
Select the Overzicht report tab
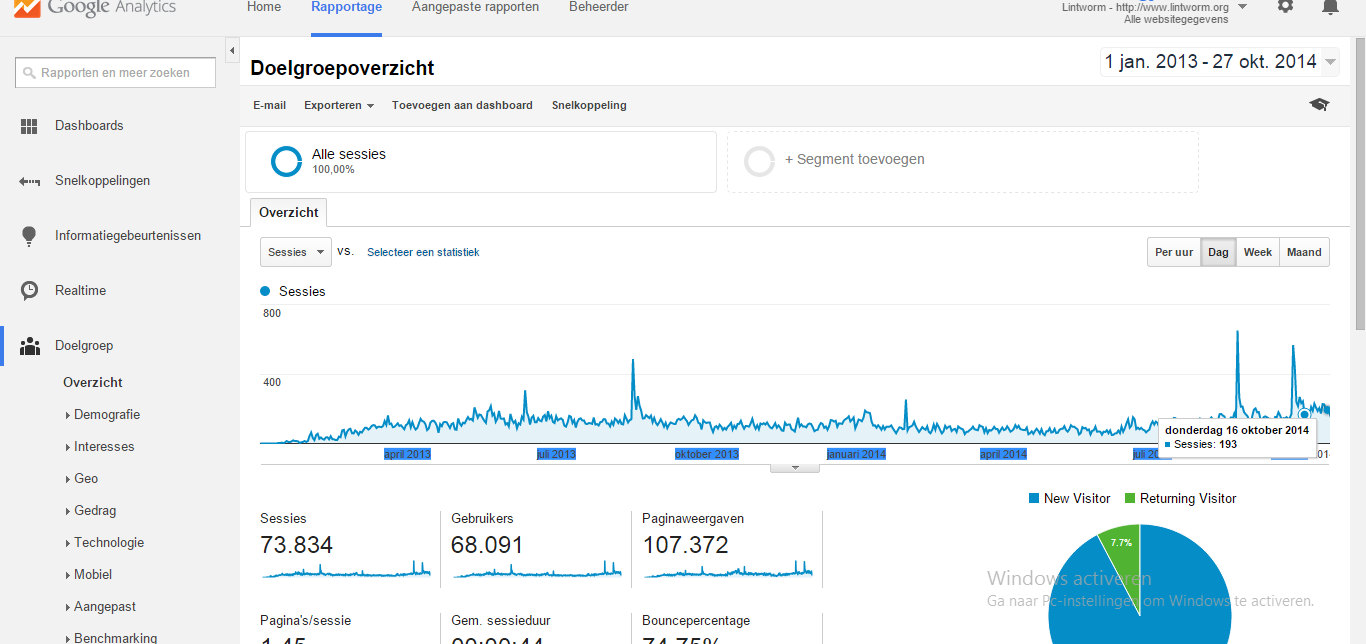coord(289,213)
